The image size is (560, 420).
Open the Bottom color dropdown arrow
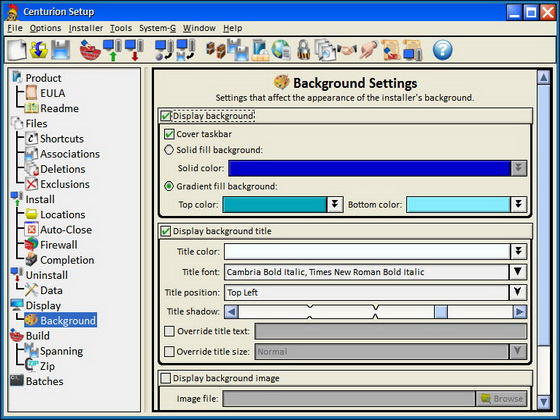coord(518,205)
